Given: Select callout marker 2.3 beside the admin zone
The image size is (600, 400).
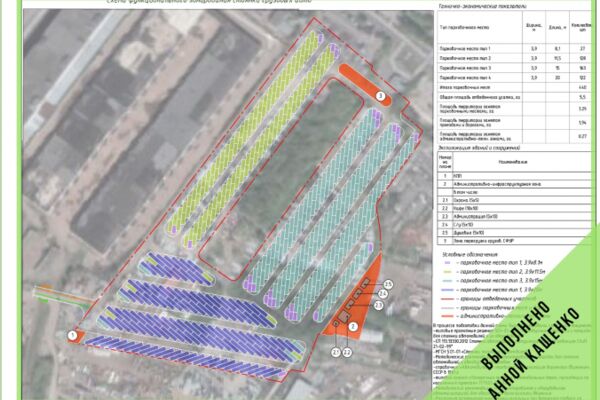Looking at the screenshot, I should (378, 305).
